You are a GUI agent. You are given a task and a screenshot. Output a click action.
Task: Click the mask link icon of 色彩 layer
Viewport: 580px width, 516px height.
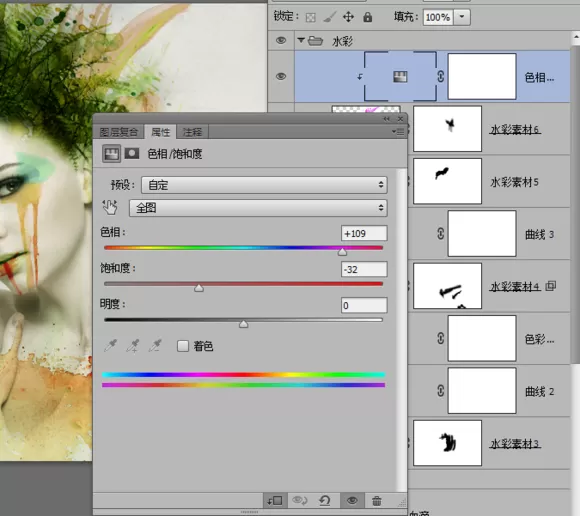pyautogui.click(x=441, y=338)
